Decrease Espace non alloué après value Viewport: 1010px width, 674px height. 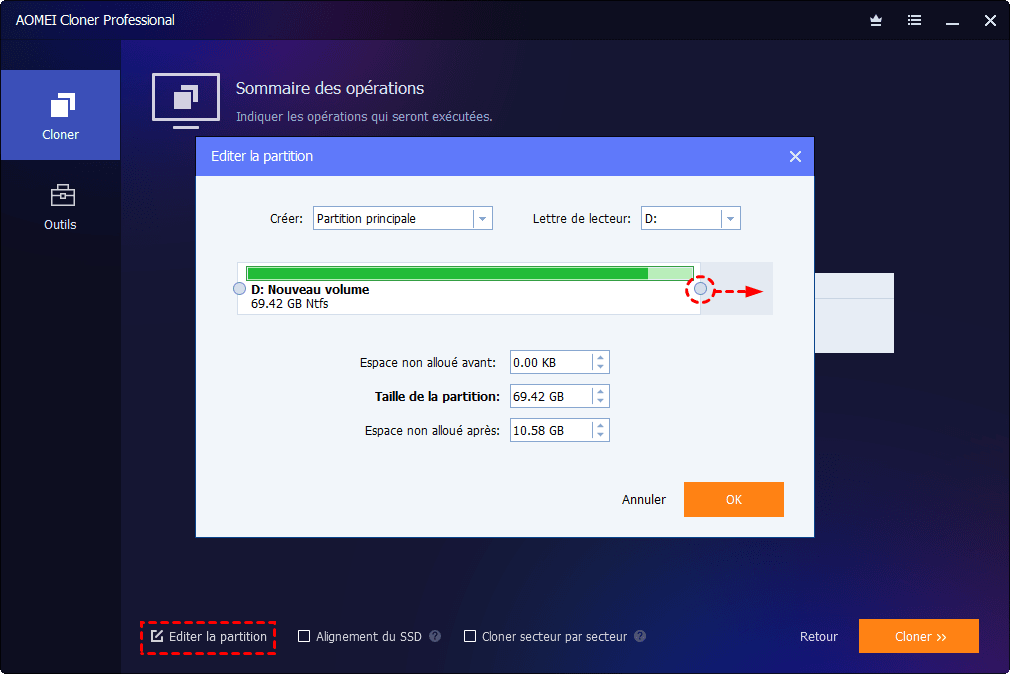click(600, 435)
